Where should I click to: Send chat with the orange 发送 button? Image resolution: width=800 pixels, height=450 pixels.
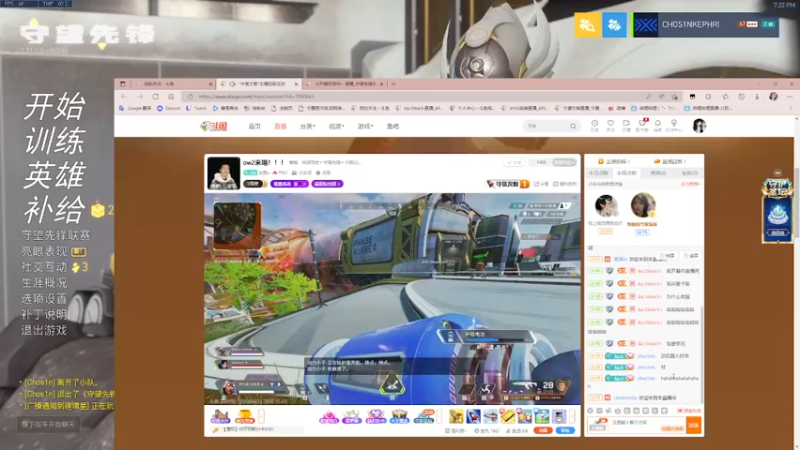tap(694, 425)
